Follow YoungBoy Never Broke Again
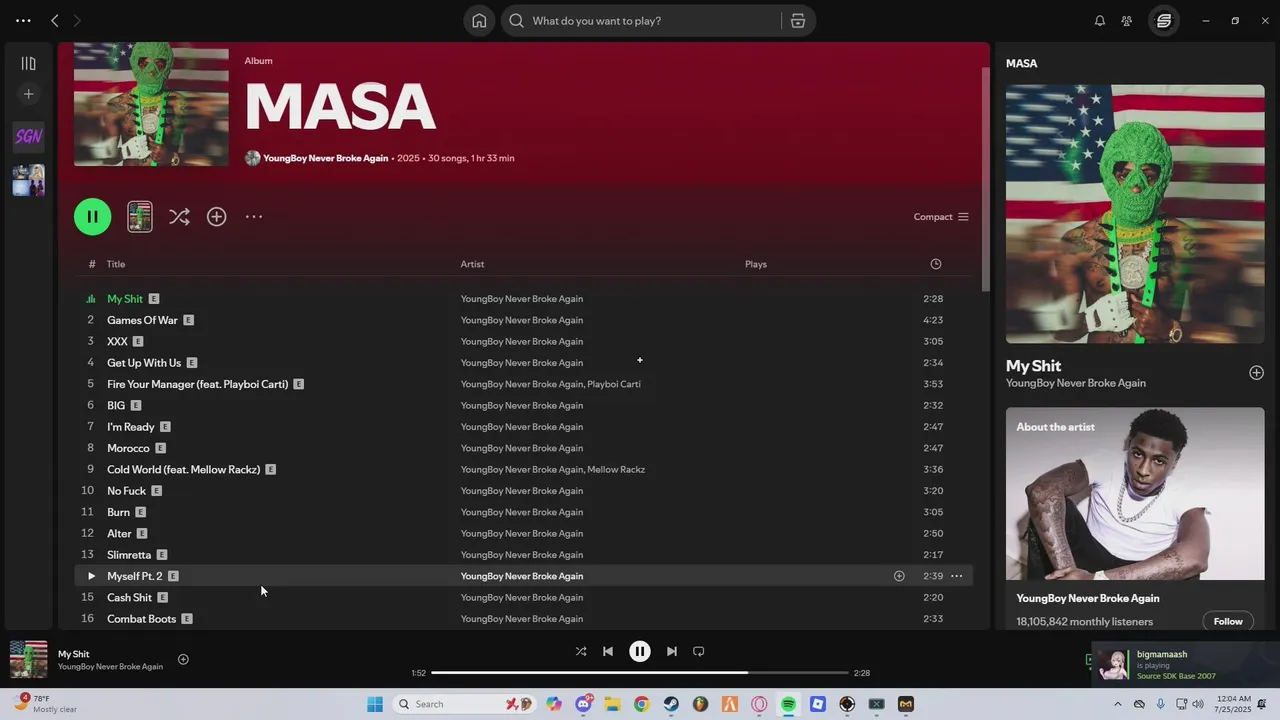Image resolution: width=1280 pixels, height=720 pixels. point(1228,621)
